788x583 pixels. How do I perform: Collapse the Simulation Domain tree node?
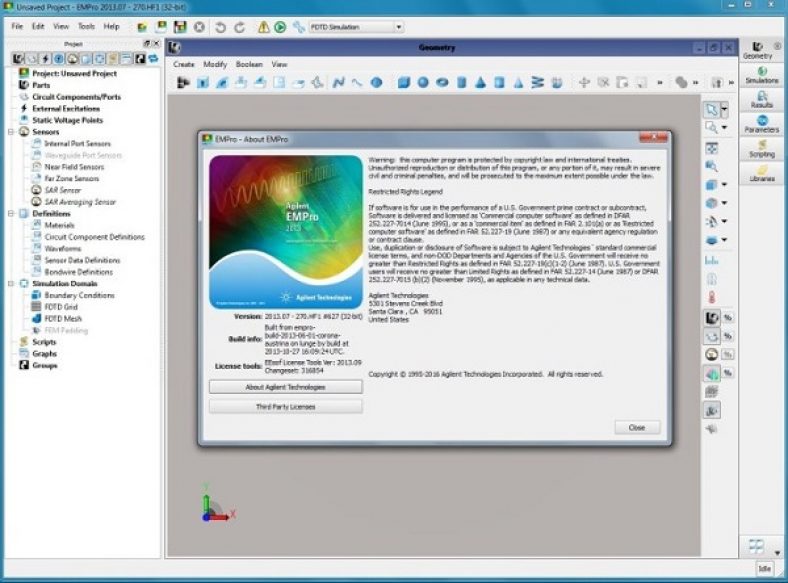pos(11,283)
